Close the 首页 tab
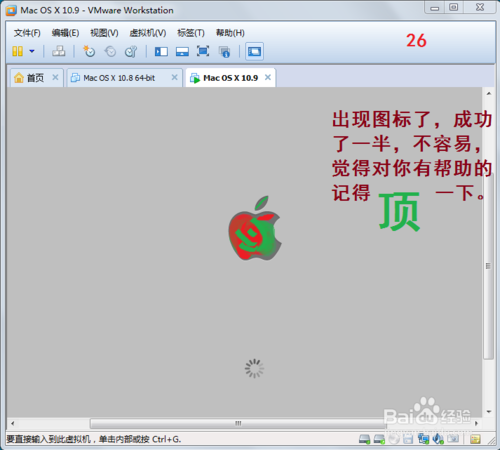 pyautogui.click(x=55, y=77)
